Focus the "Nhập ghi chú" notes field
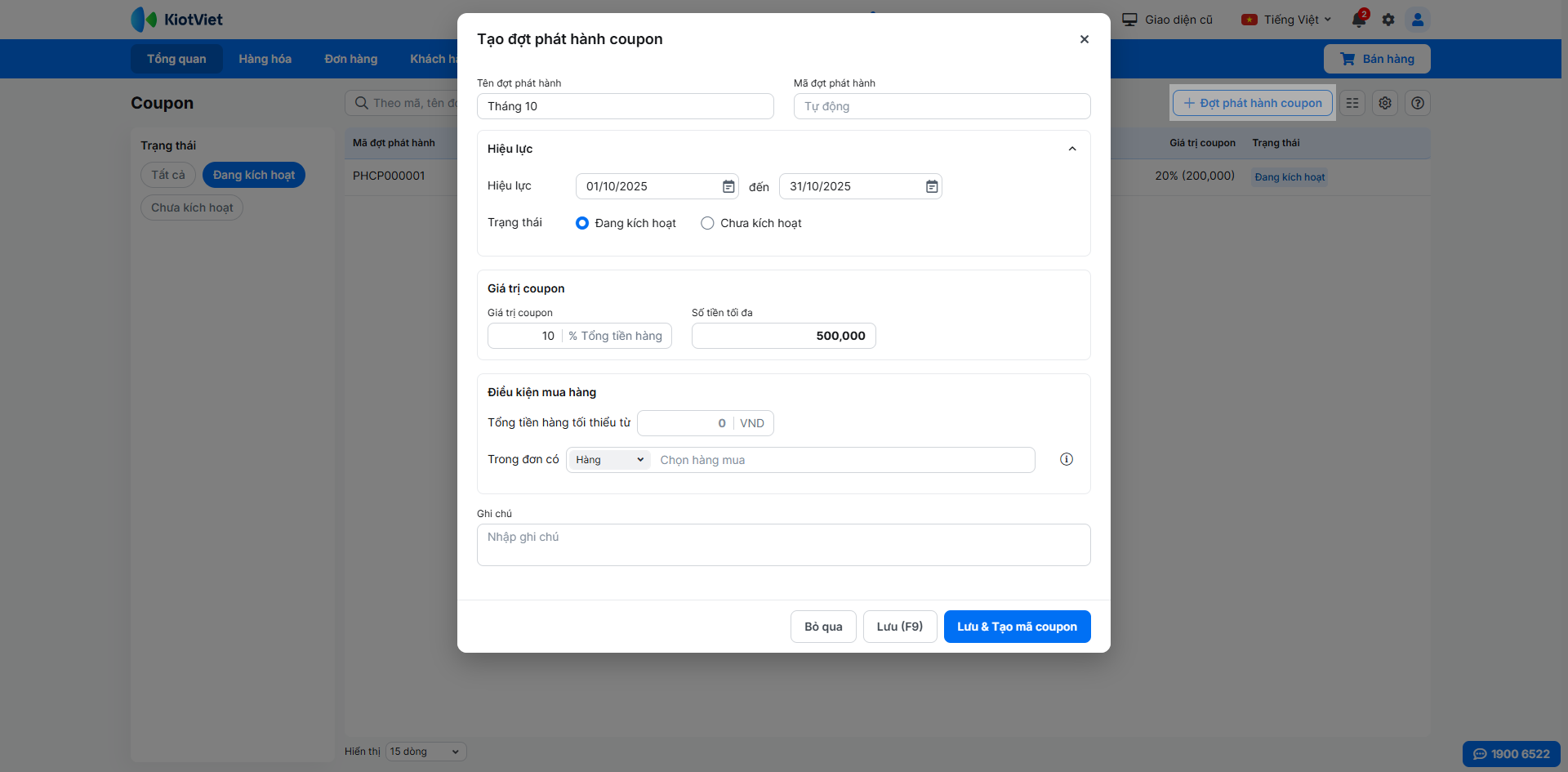This screenshot has height=772, width=1568. tap(783, 545)
